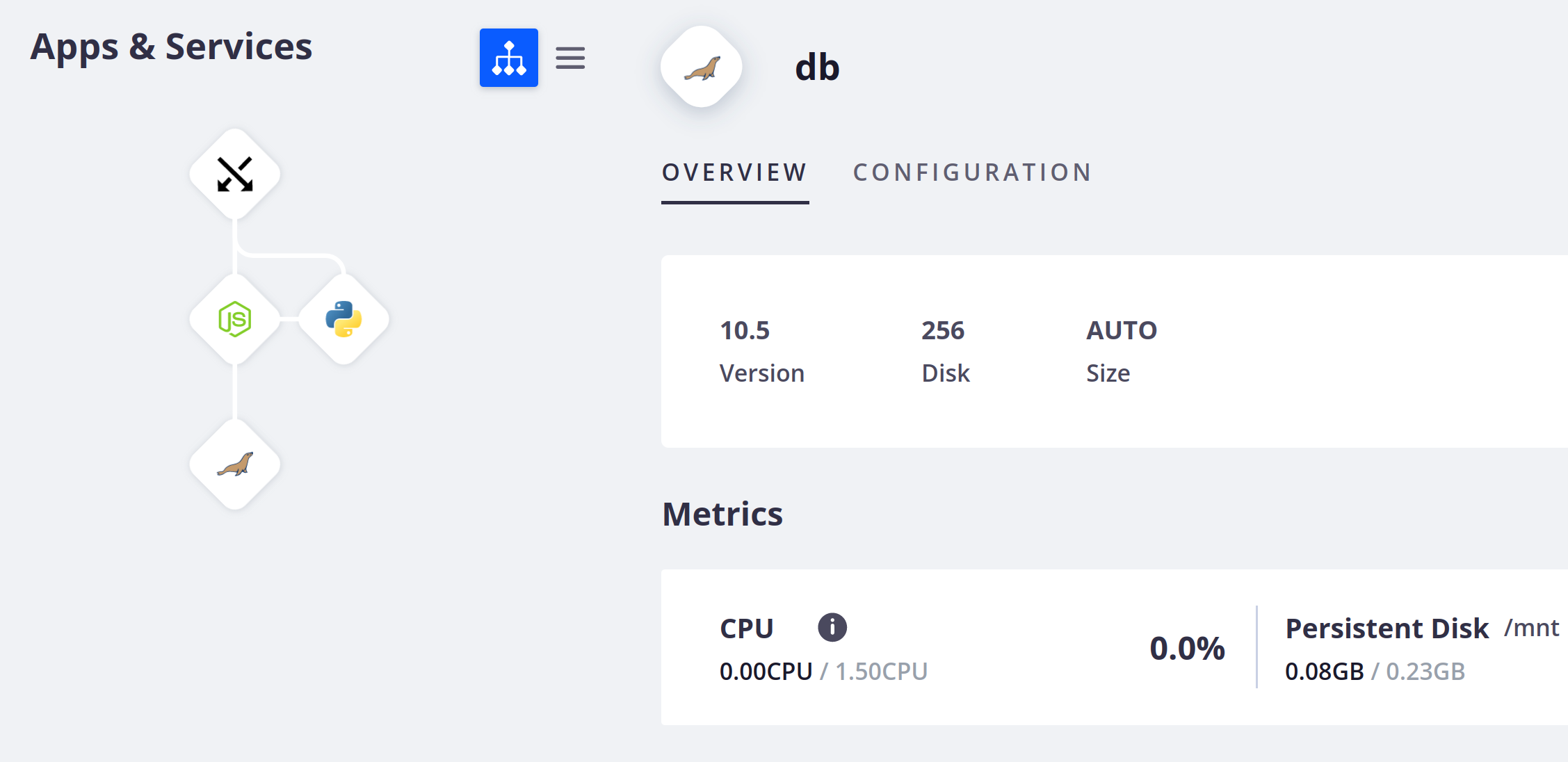Viewport: 1568px width, 762px height.
Task: Click the CPU info icon
Action: click(832, 626)
